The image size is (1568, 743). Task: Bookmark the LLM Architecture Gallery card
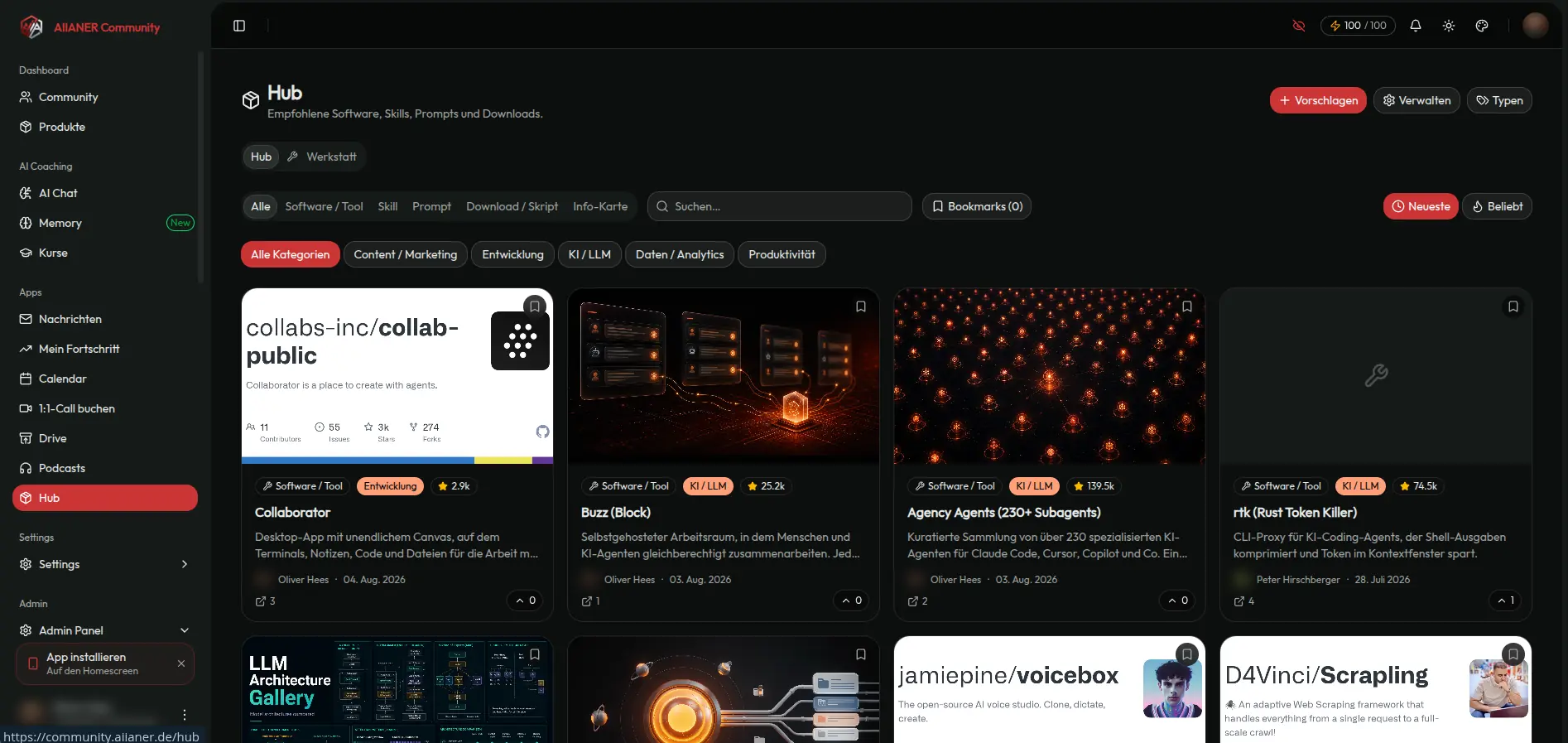tap(535, 654)
